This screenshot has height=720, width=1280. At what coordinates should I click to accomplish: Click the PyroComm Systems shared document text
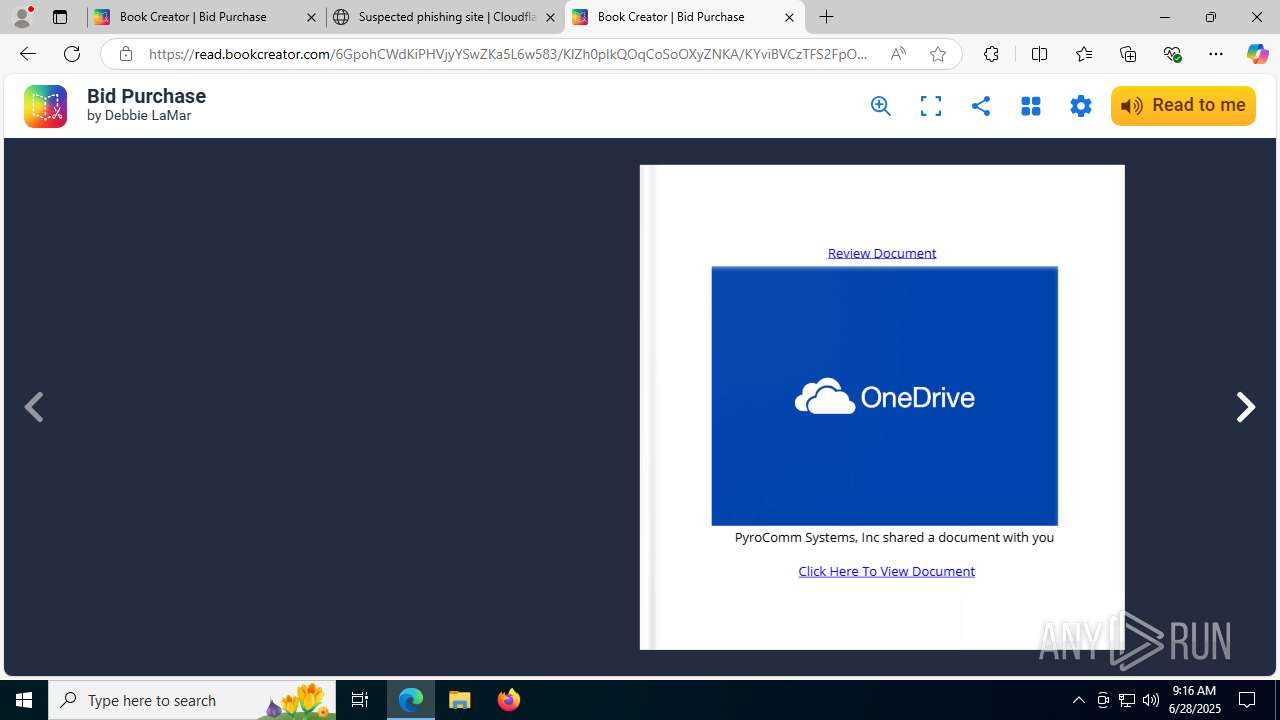(894, 537)
